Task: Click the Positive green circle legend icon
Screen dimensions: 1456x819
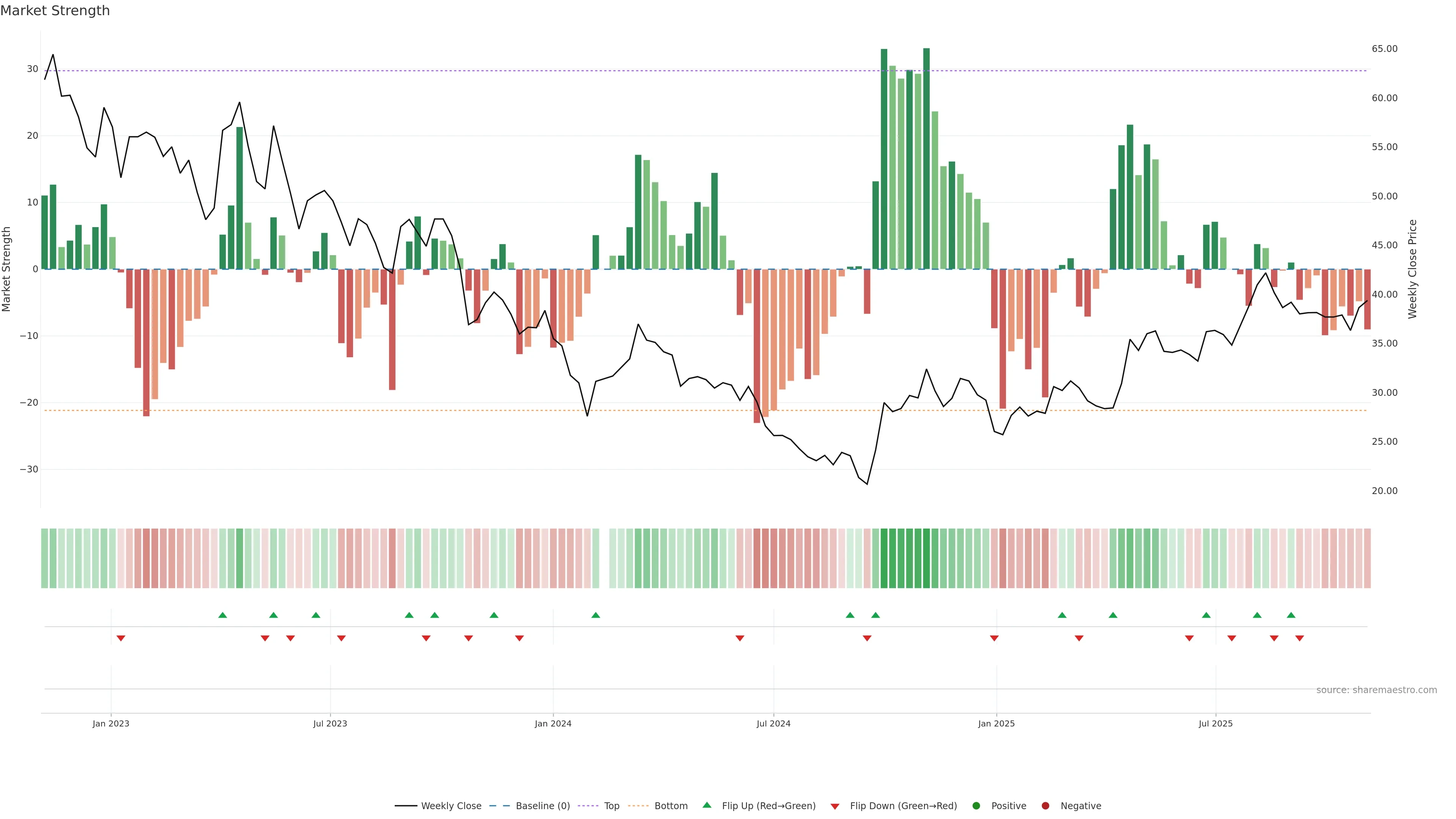Action: coord(976,806)
